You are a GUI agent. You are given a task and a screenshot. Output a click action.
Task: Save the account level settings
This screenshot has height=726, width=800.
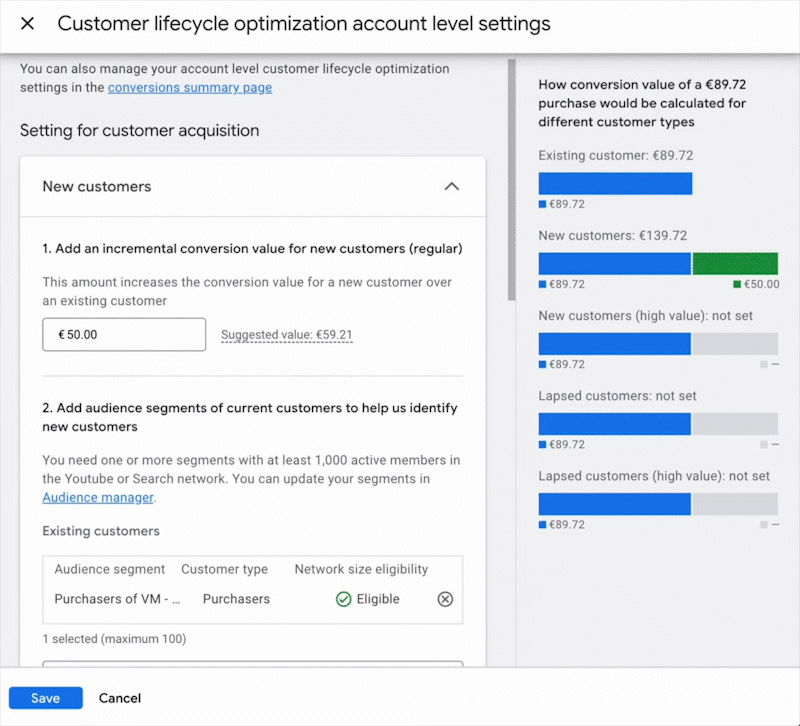45,698
